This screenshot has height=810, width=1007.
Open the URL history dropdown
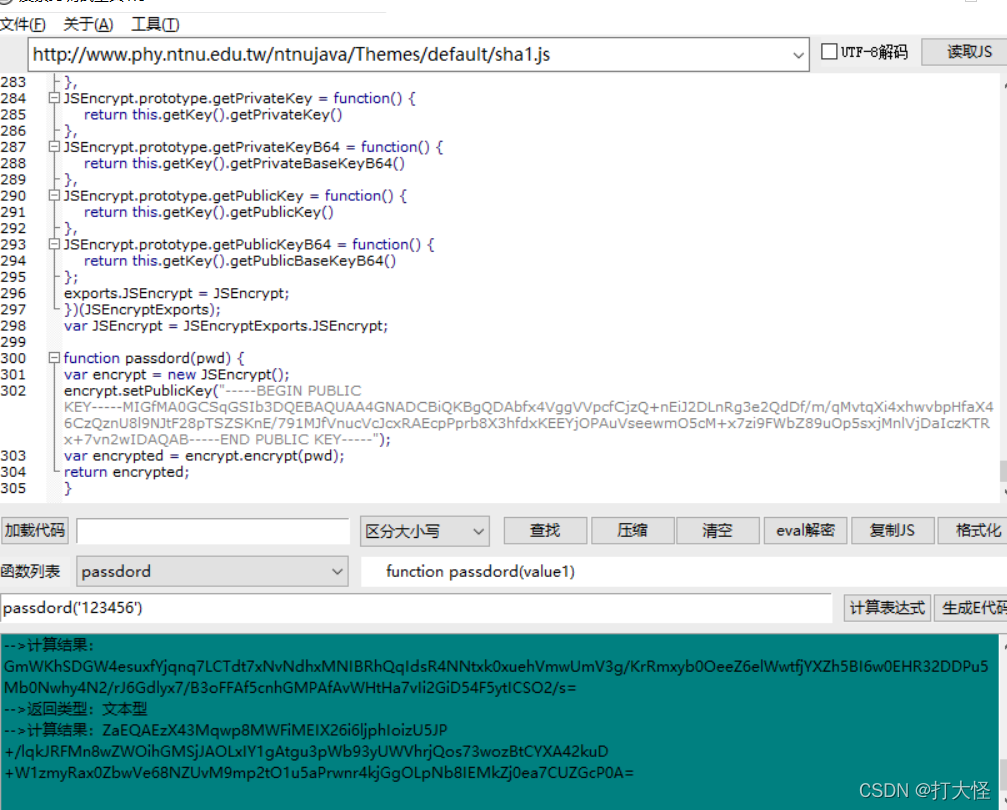(x=798, y=55)
